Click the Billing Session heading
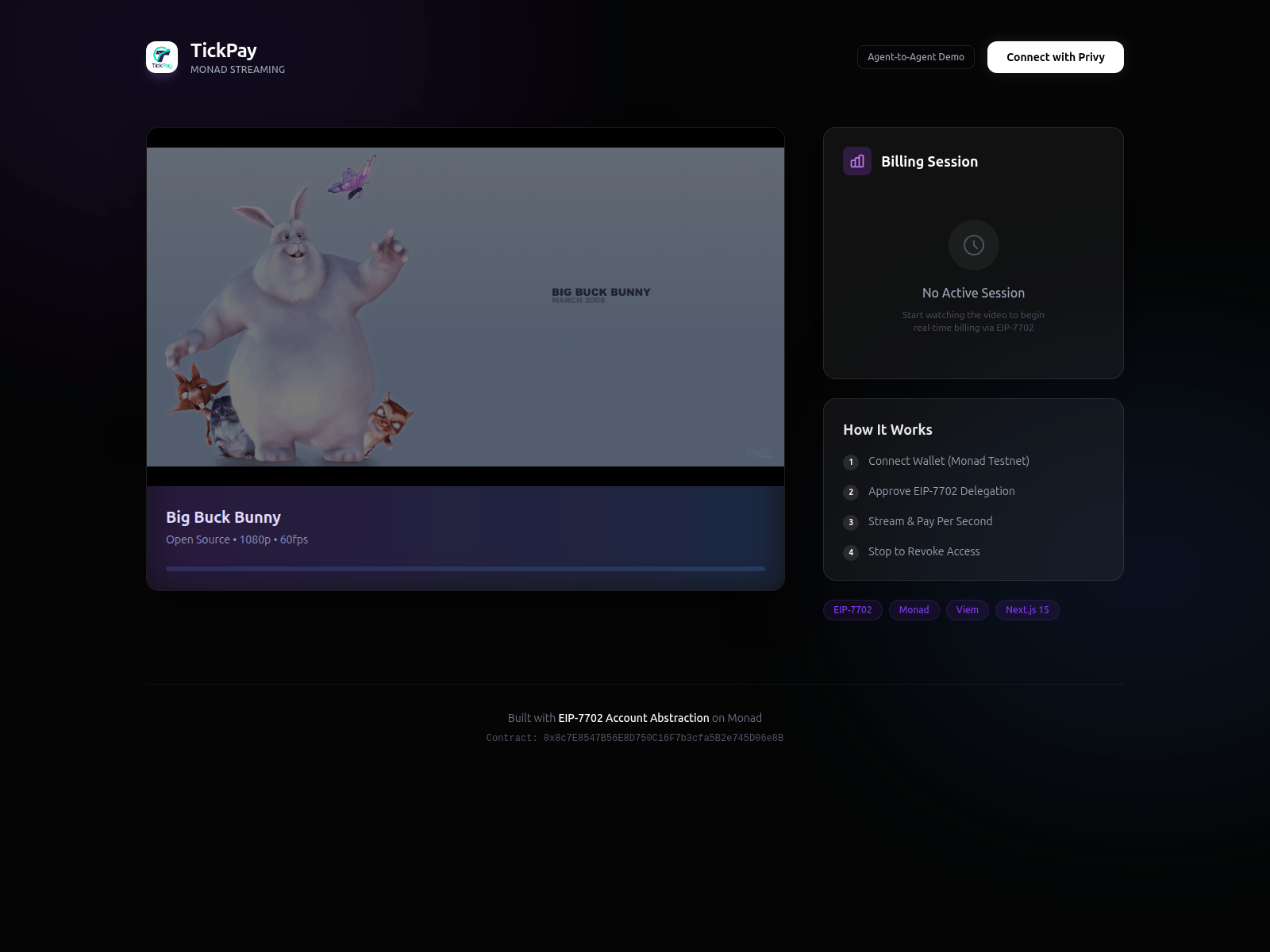 (x=929, y=161)
